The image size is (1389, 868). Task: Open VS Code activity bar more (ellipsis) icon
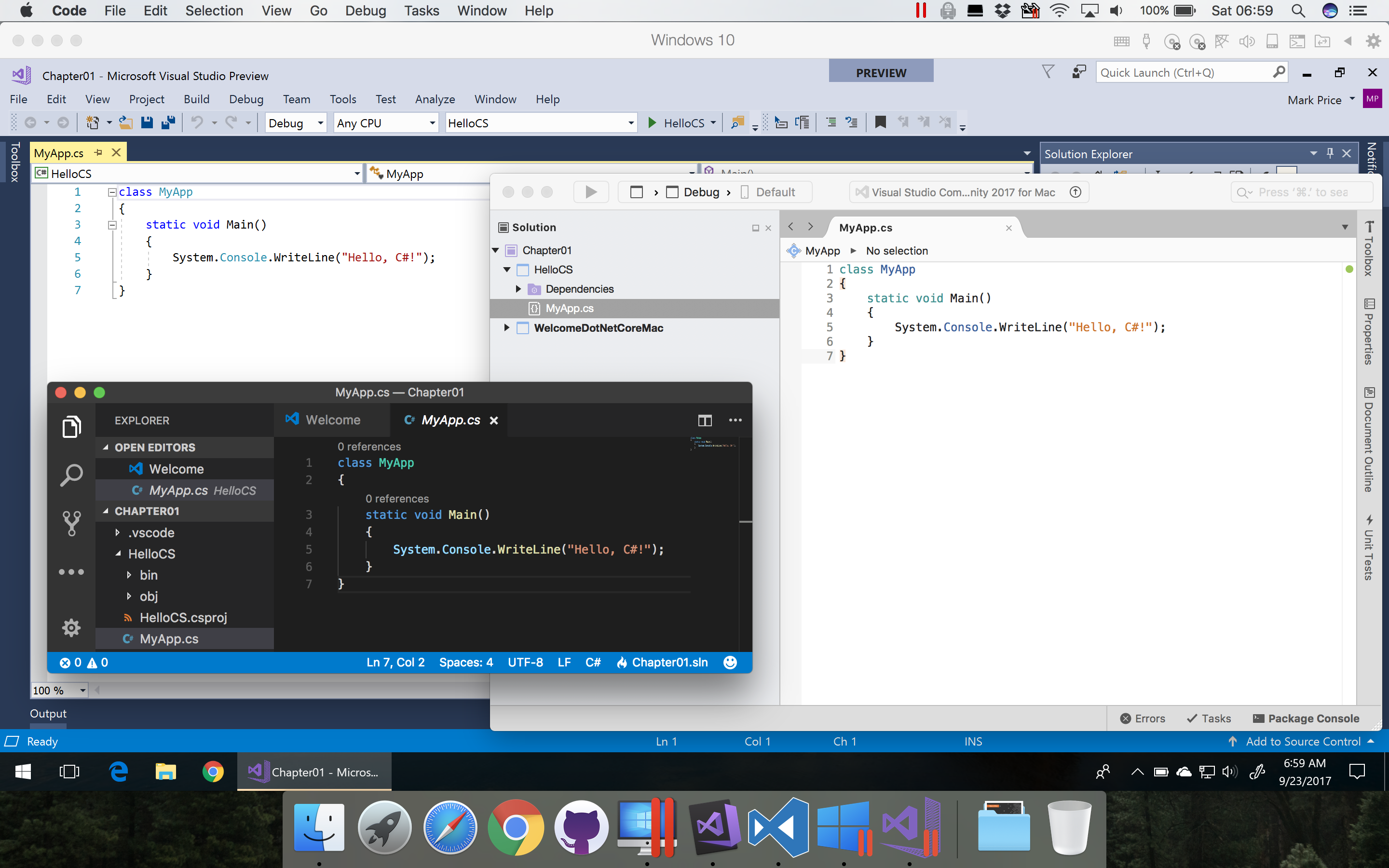[x=71, y=572]
